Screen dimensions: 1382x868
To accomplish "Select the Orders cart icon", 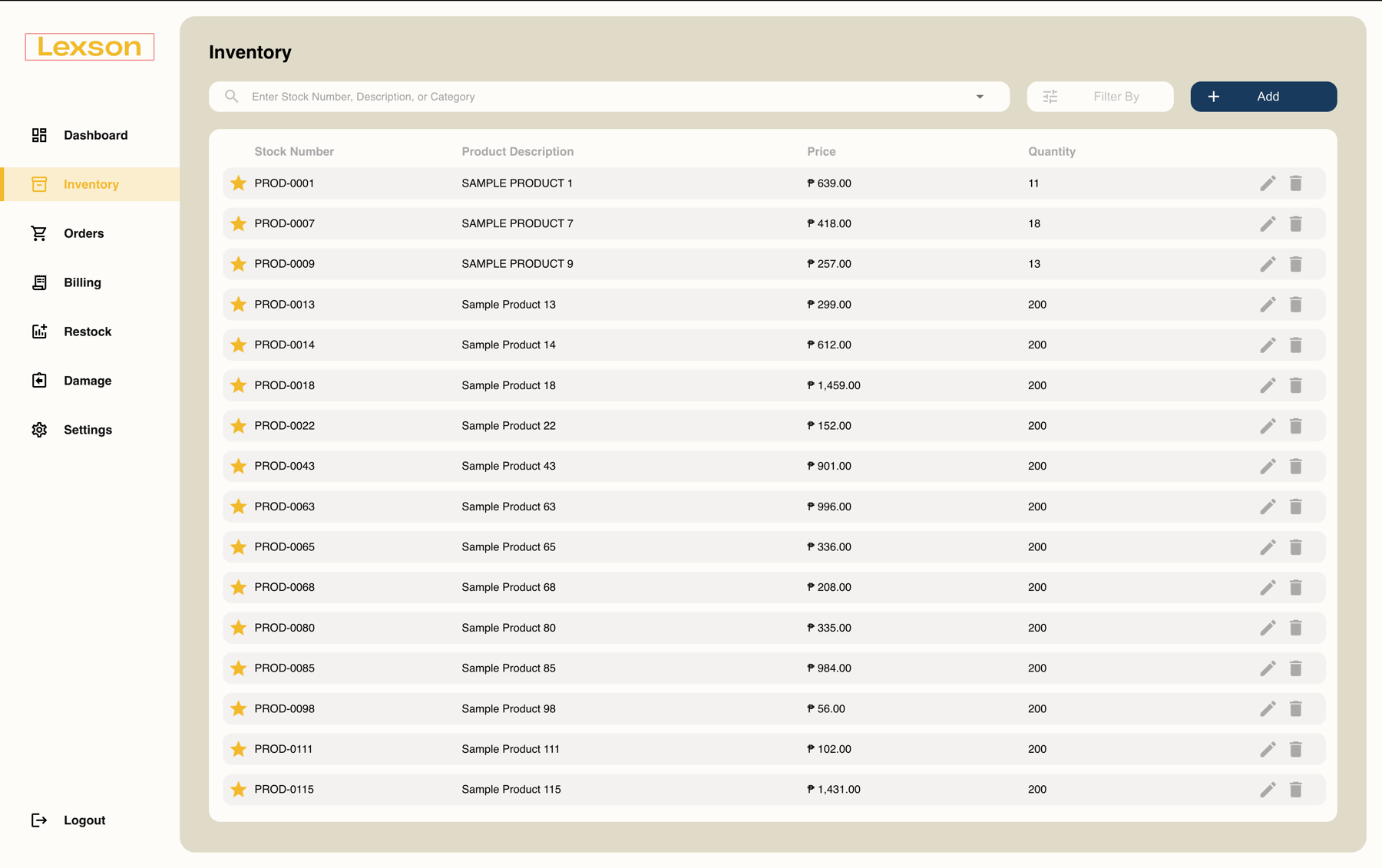I will click(39, 233).
